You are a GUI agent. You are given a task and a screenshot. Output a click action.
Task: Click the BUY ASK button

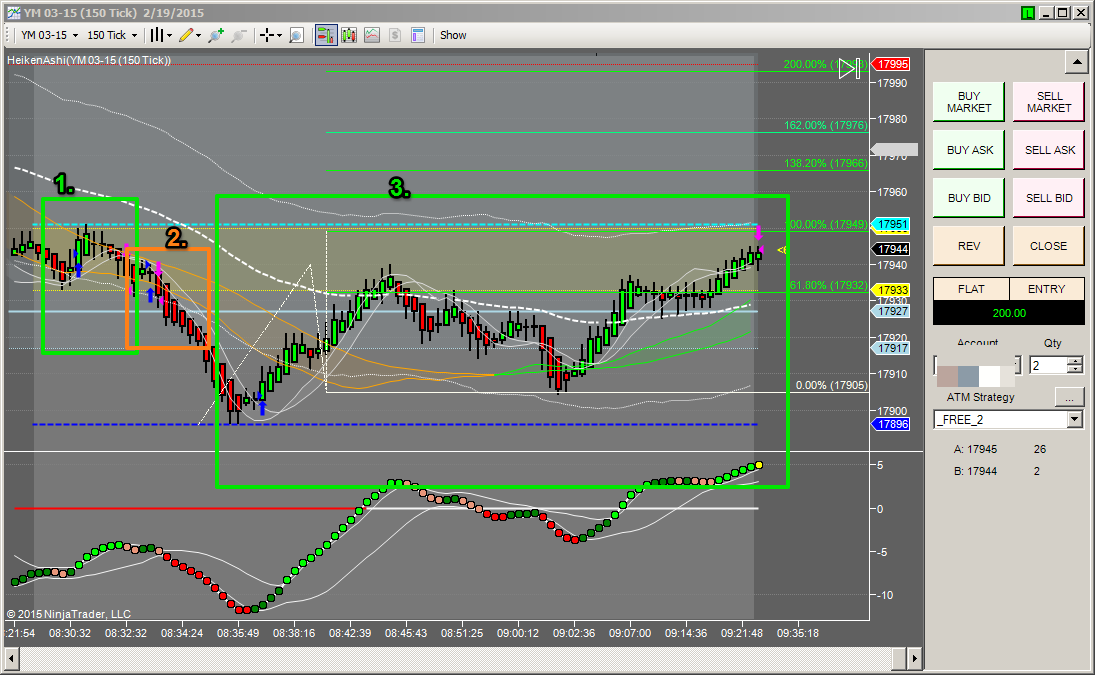(969, 150)
